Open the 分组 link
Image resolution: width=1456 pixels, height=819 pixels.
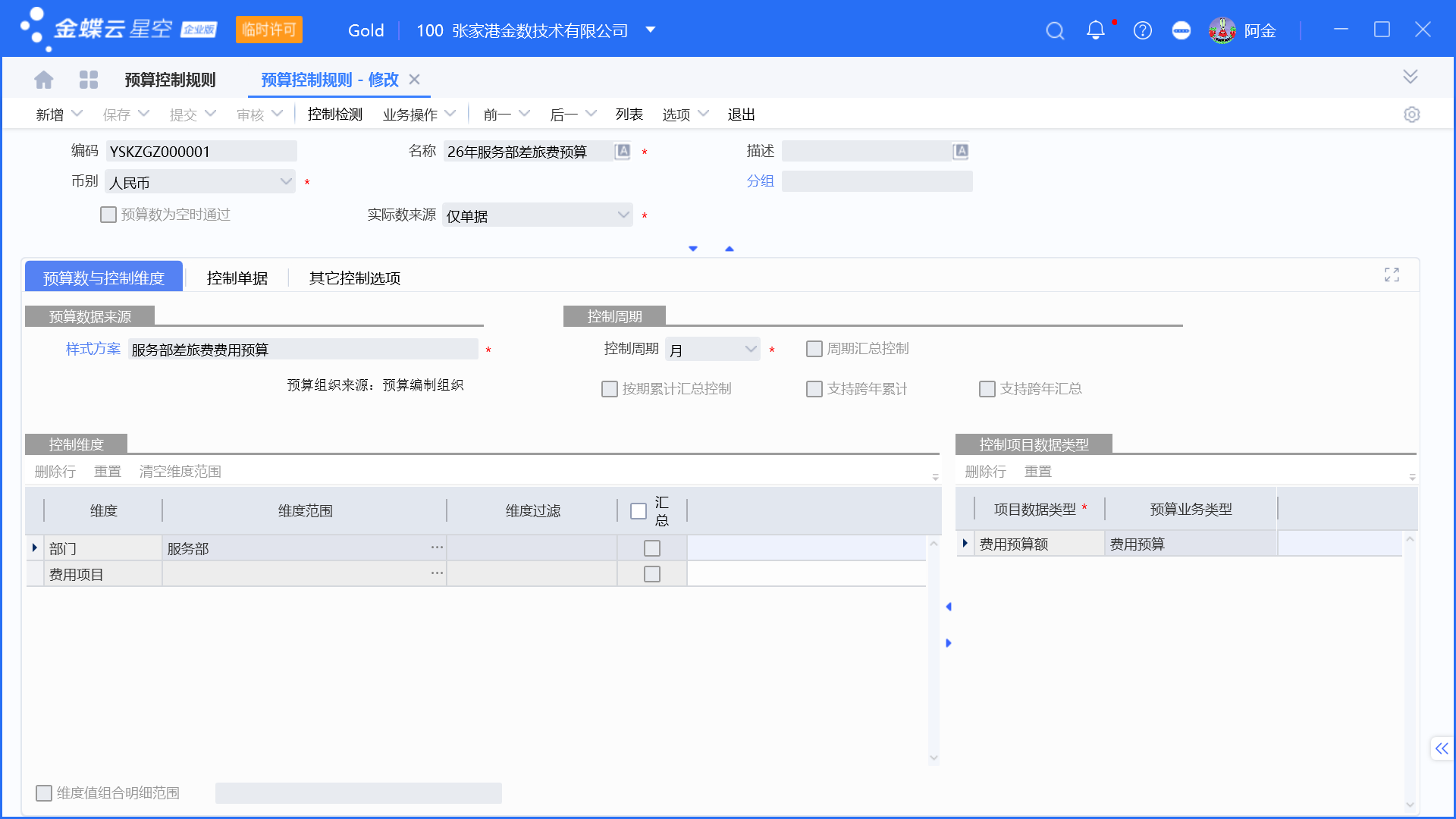click(x=760, y=181)
